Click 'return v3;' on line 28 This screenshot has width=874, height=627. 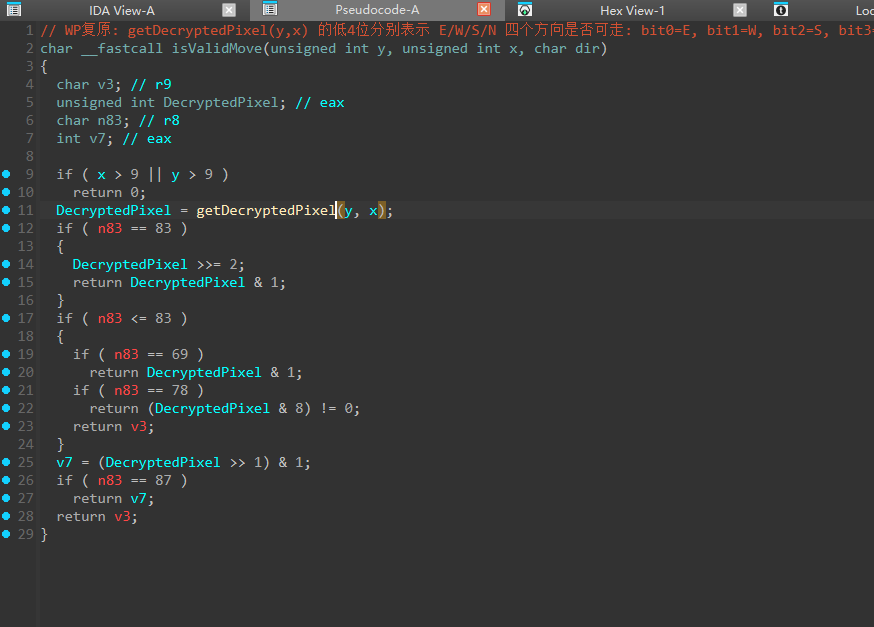pos(97,516)
